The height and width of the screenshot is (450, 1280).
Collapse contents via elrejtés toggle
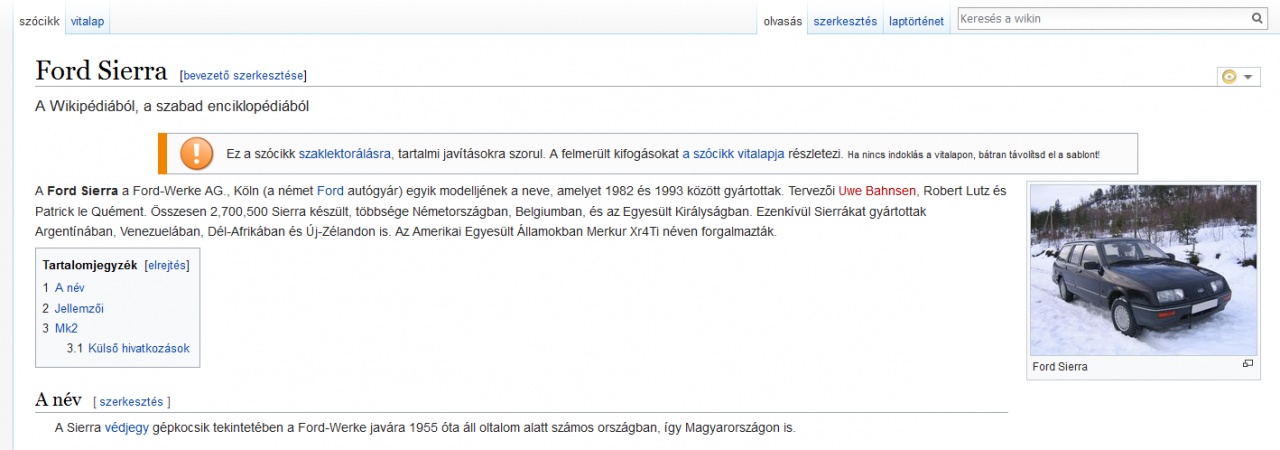pos(167,265)
